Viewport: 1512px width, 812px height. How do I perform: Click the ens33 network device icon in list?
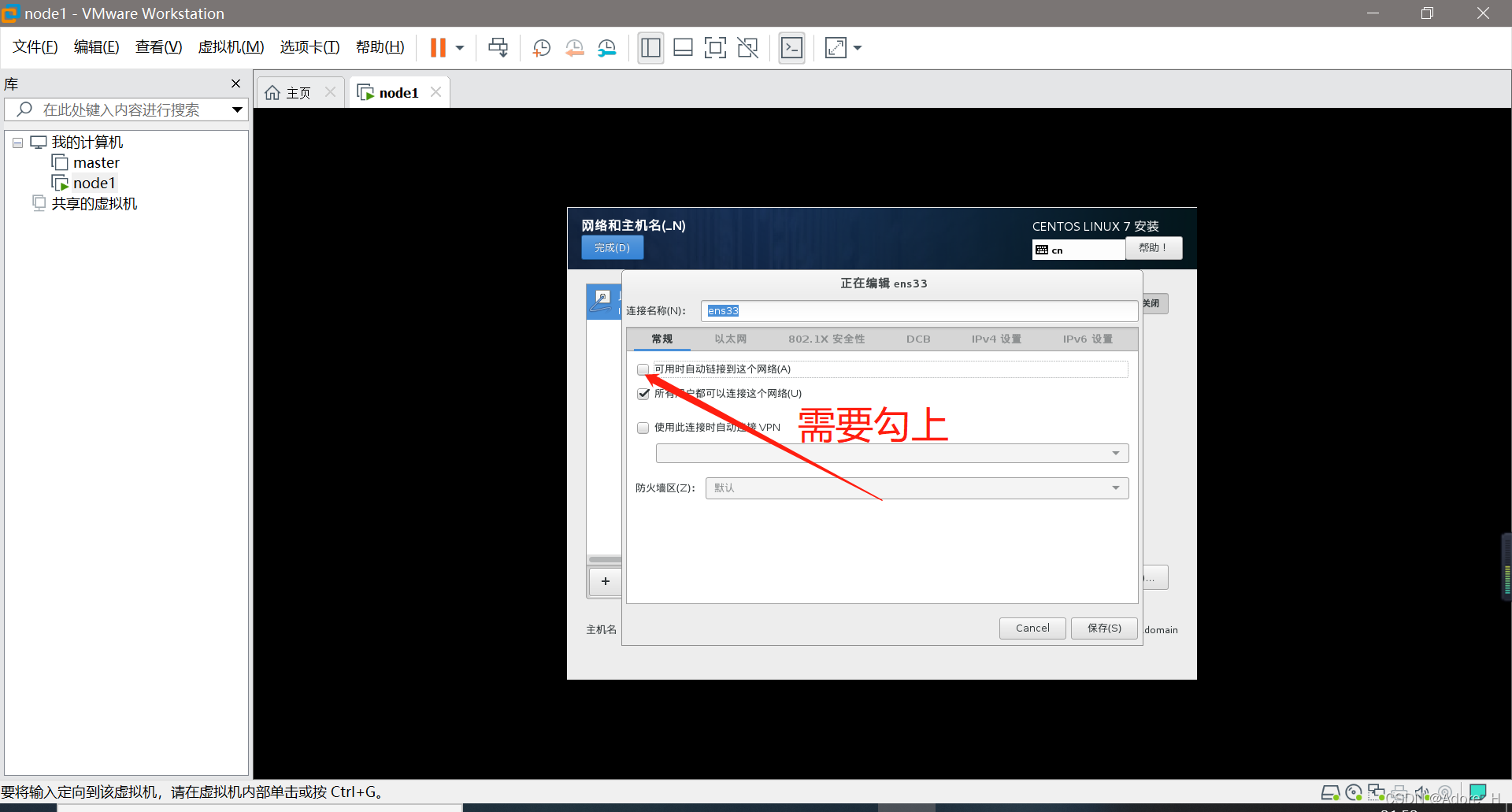tap(602, 300)
